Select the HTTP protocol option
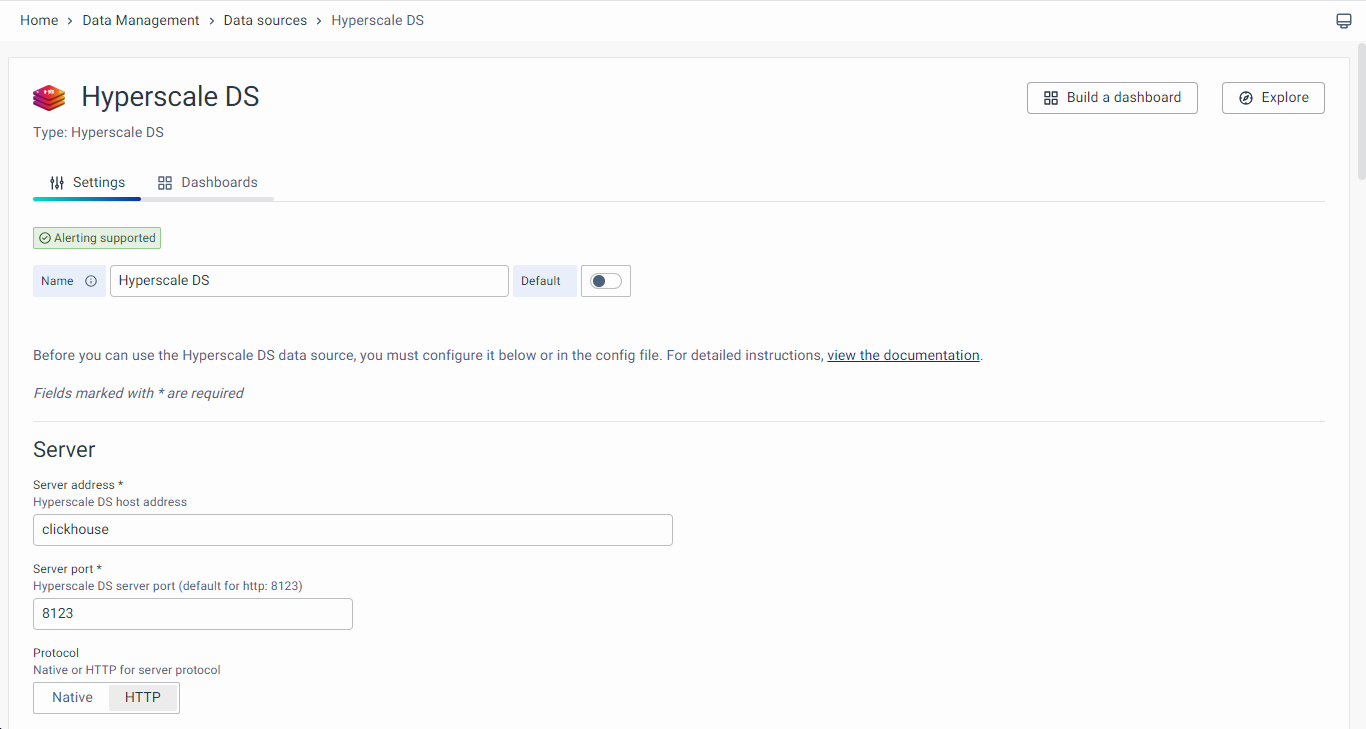This screenshot has width=1366, height=729. (x=143, y=697)
